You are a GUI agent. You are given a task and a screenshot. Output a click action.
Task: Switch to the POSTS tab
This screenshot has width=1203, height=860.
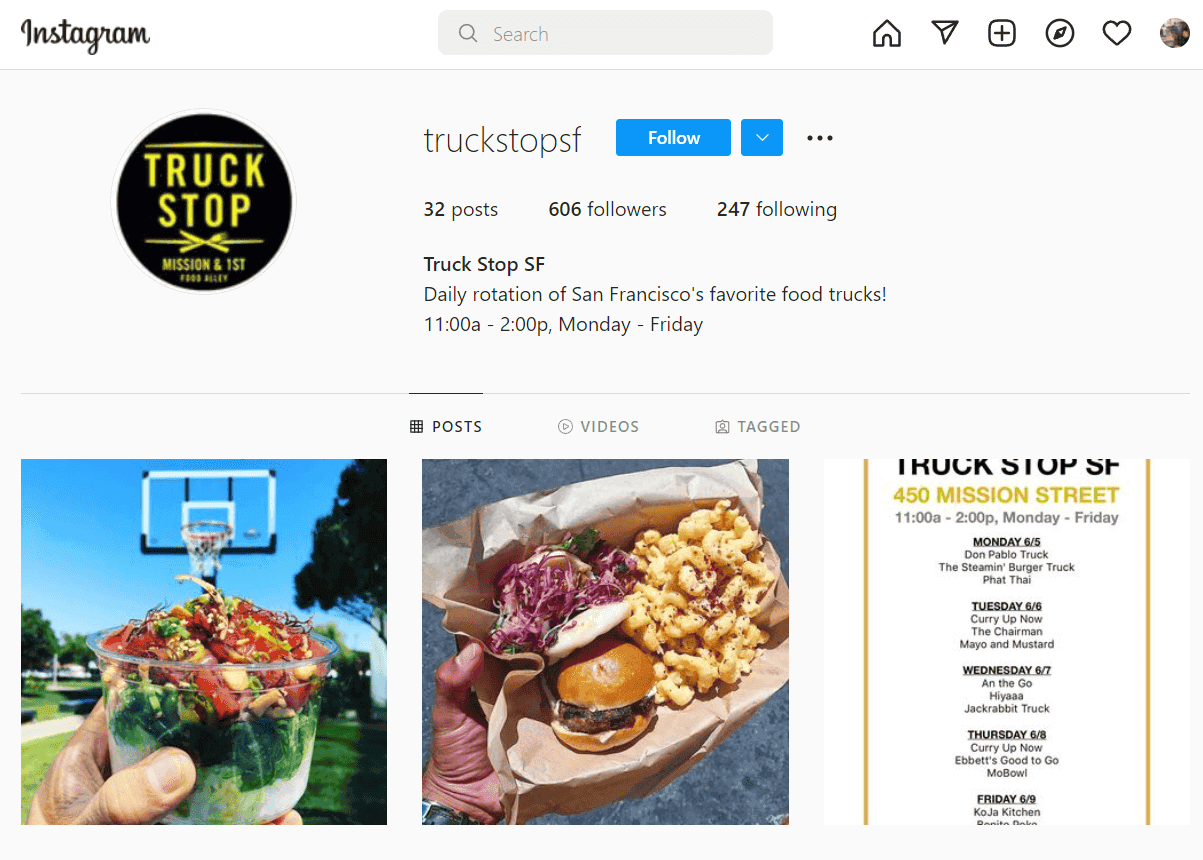tap(446, 426)
